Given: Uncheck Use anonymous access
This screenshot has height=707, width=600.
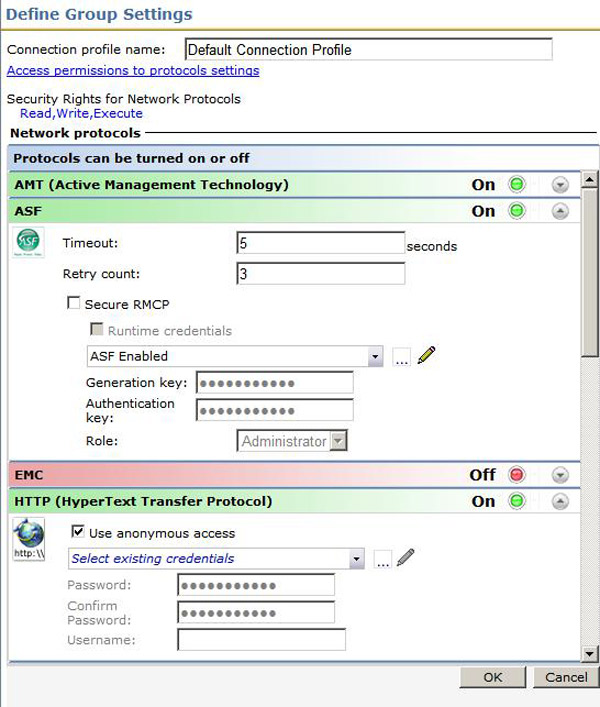Looking at the screenshot, I should tap(79, 533).
